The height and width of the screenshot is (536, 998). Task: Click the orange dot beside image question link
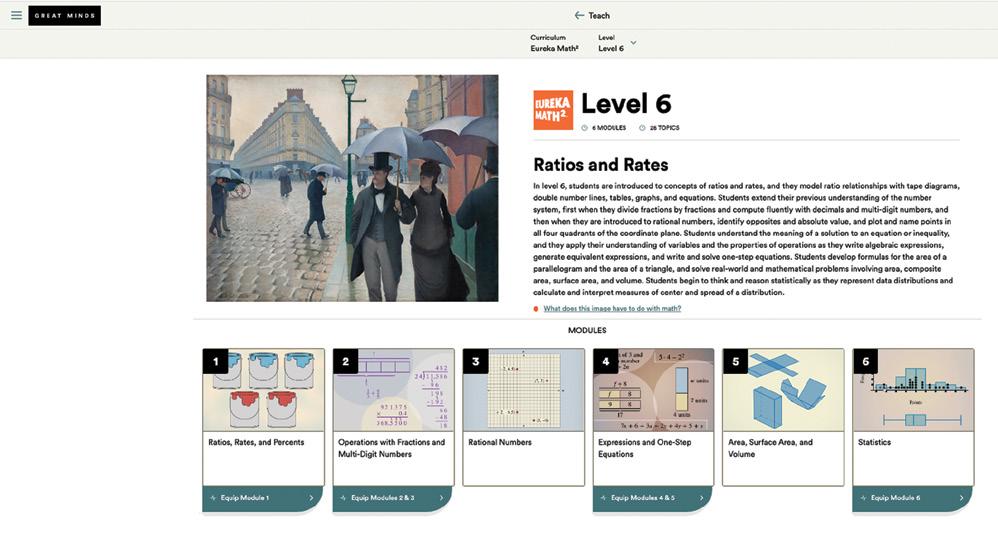pyautogui.click(x=536, y=309)
